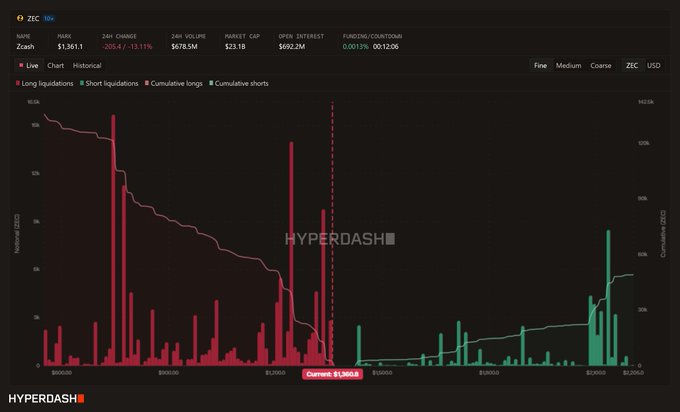Click the tallest red long liquidation bar
The width and height of the screenshot is (680, 412).
point(114,240)
